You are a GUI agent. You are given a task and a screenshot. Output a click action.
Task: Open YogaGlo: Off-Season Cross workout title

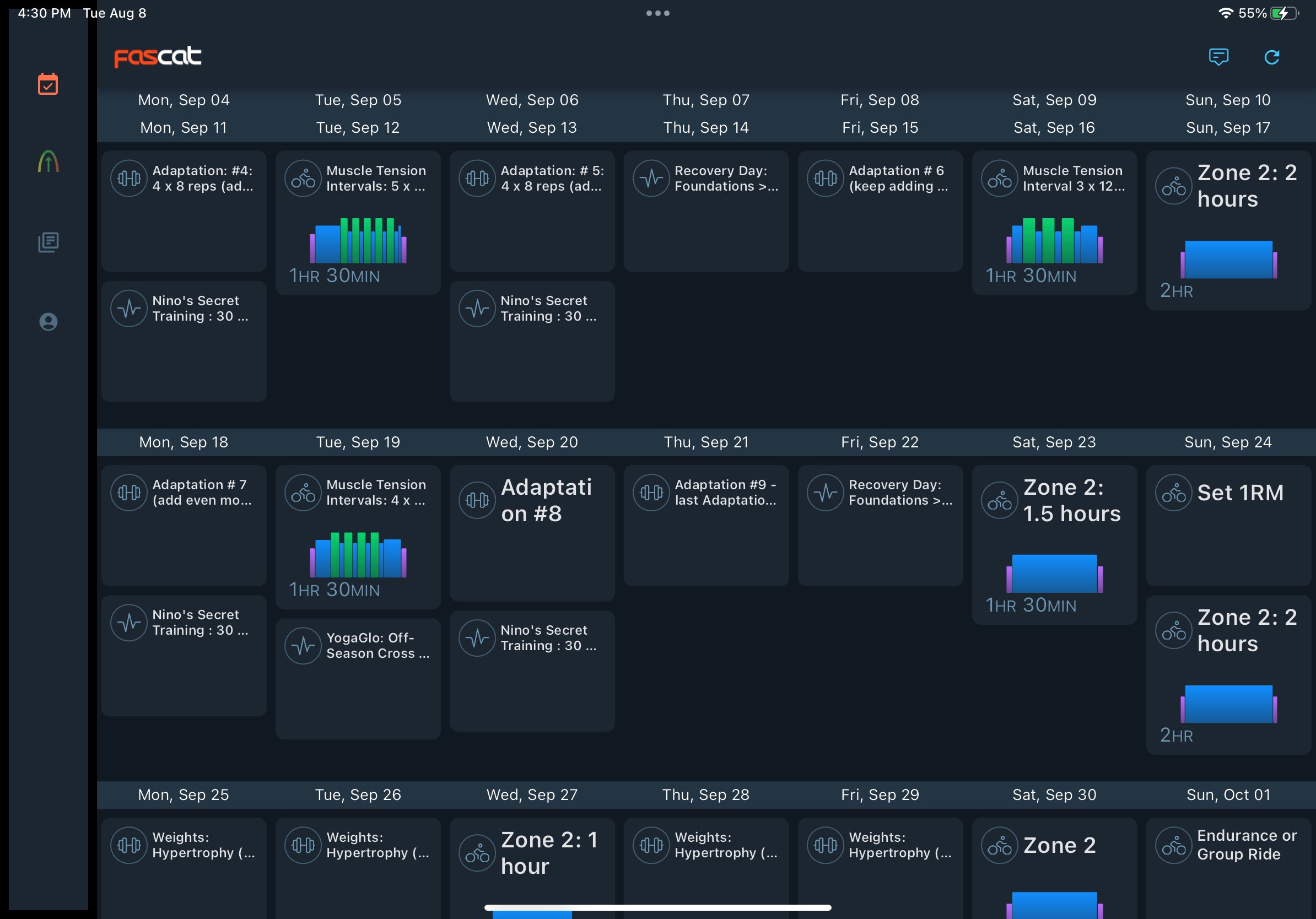click(x=378, y=646)
